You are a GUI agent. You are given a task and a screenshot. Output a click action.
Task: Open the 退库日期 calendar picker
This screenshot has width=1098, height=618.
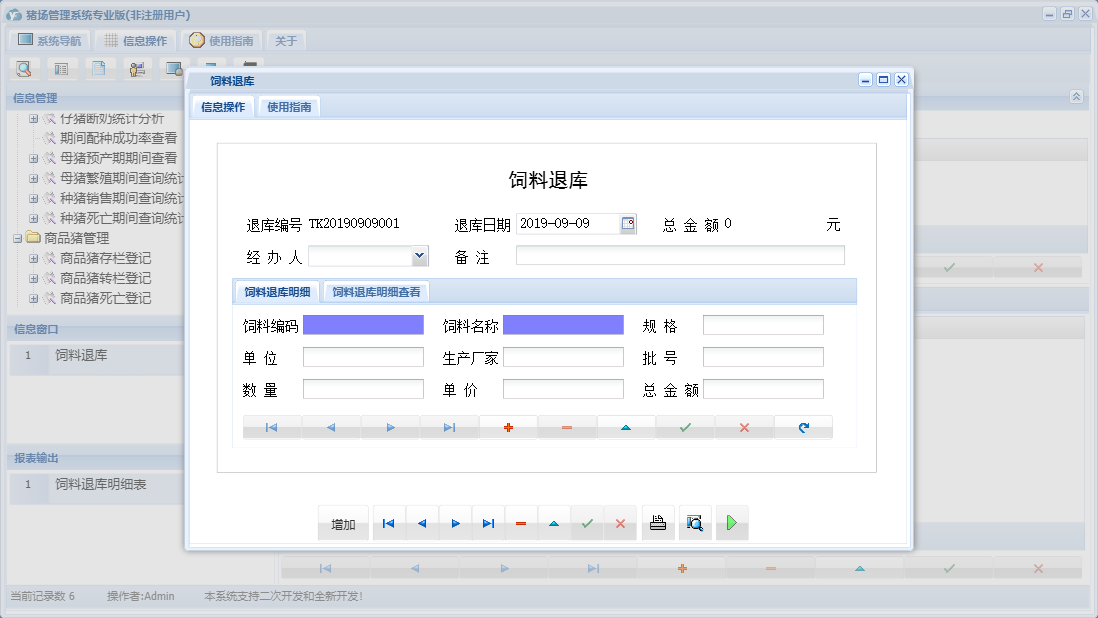(x=628, y=224)
